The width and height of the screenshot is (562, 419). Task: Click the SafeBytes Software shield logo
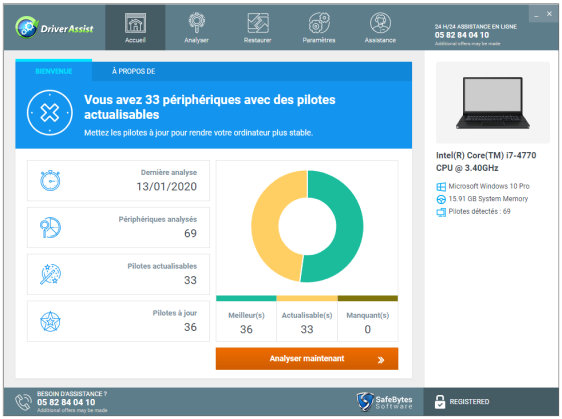365,401
